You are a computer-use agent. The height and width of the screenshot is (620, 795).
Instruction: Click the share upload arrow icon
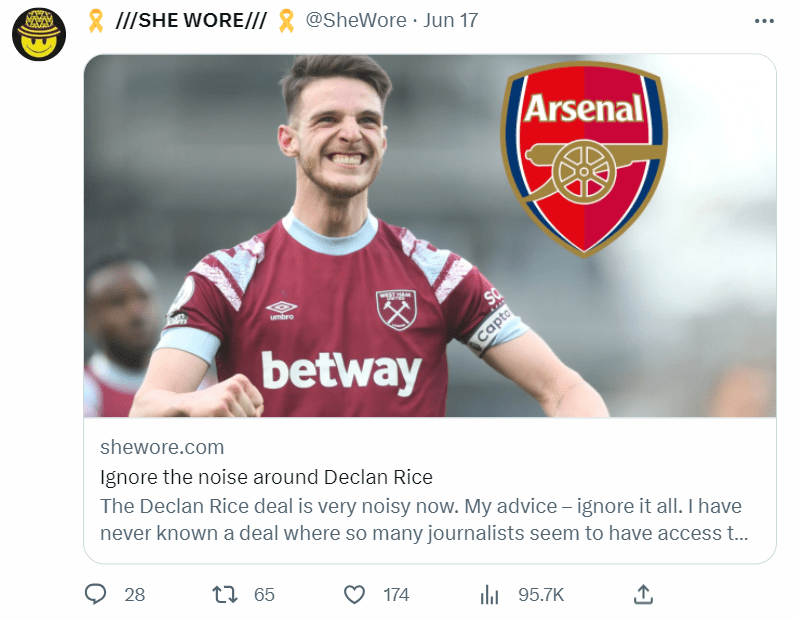[644, 594]
